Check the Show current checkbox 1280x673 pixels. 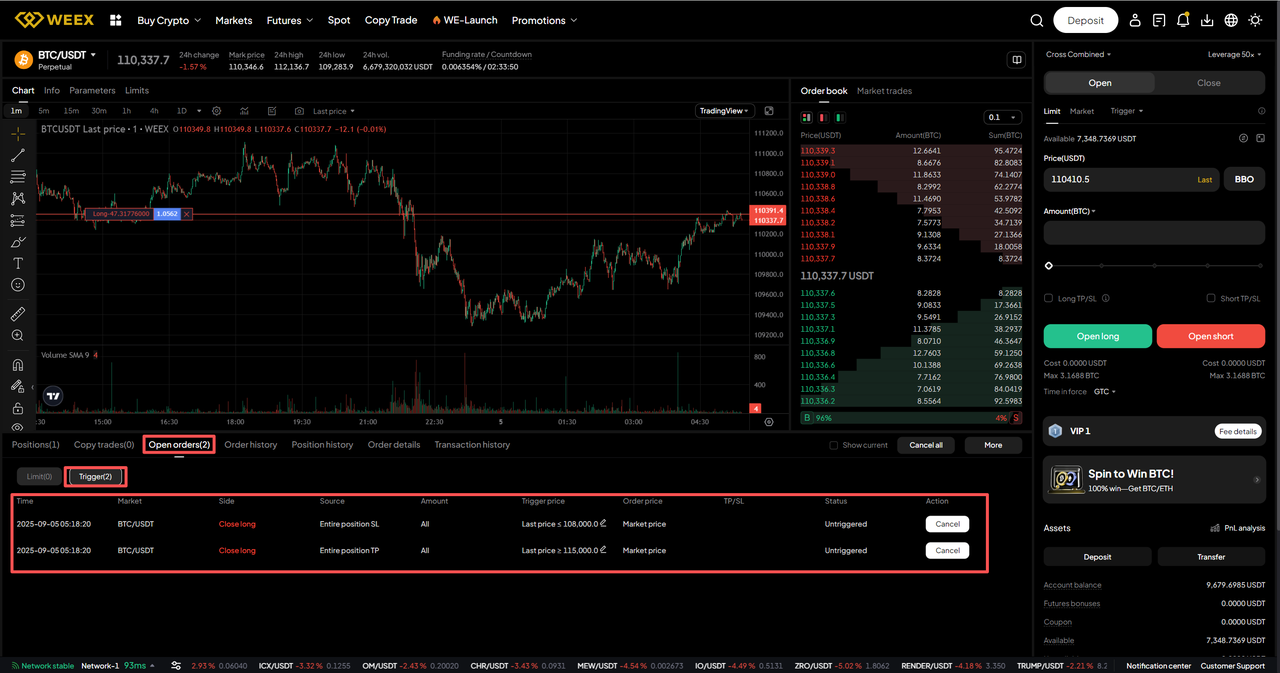pyautogui.click(x=834, y=445)
